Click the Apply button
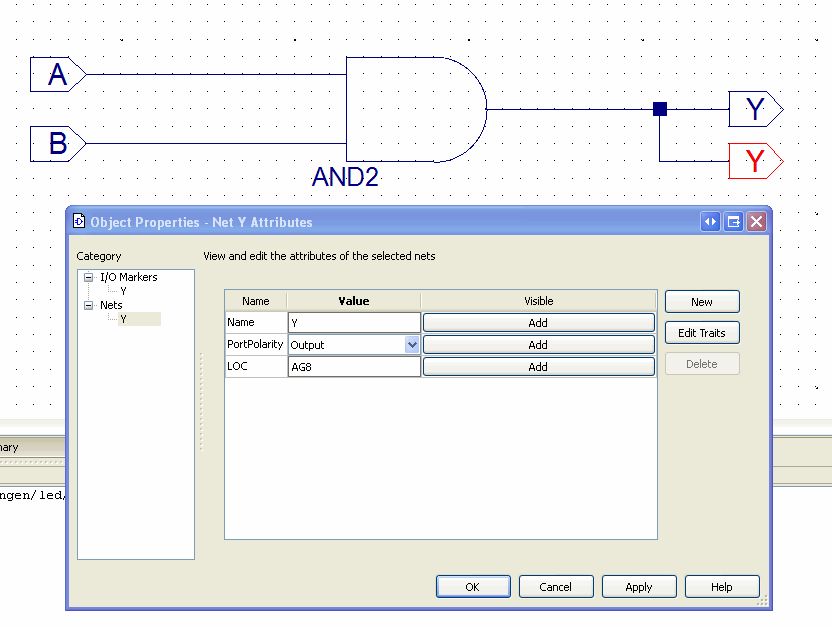832x627 pixels. coord(639,587)
